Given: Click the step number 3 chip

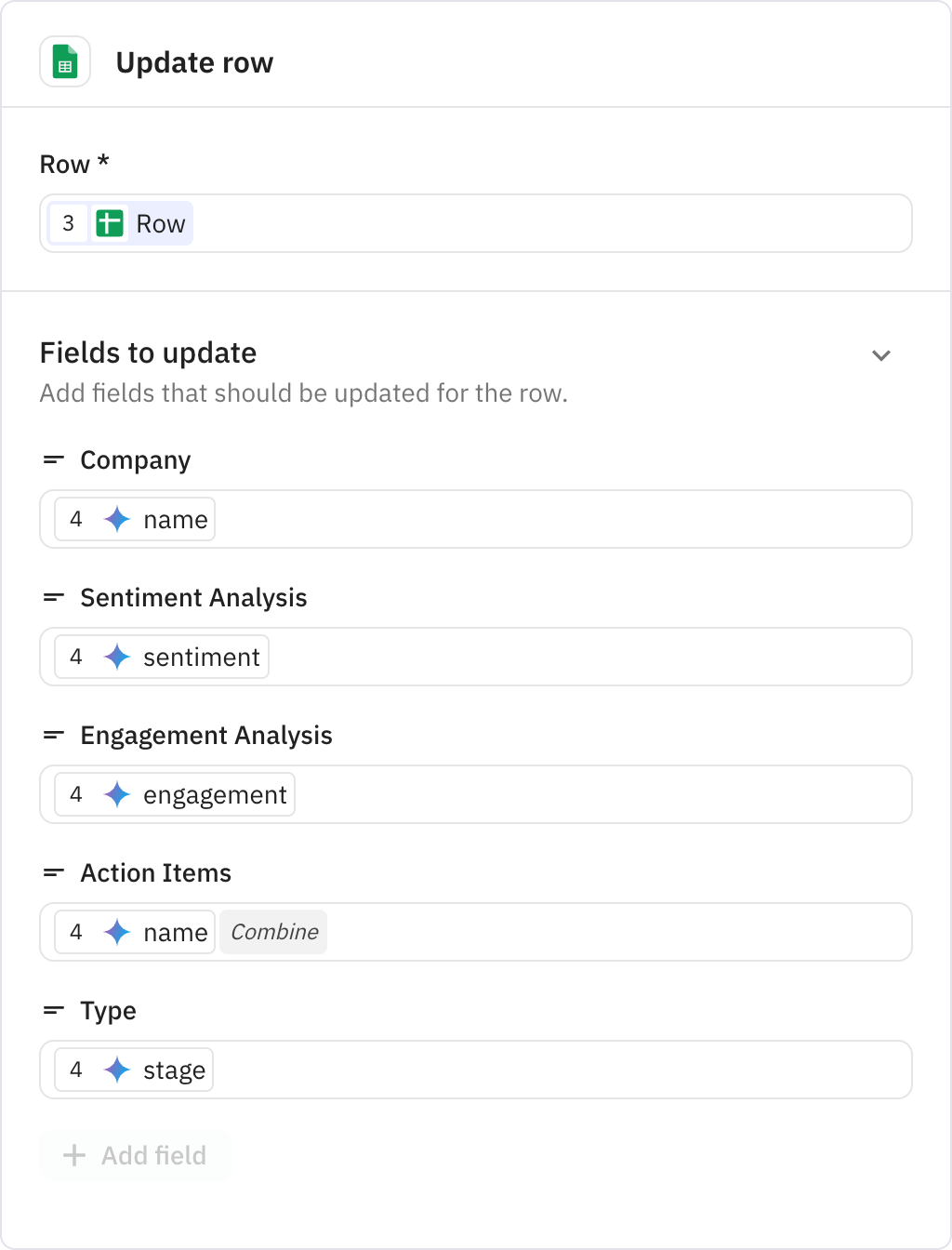Looking at the screenshot, I should coord(69,223).
